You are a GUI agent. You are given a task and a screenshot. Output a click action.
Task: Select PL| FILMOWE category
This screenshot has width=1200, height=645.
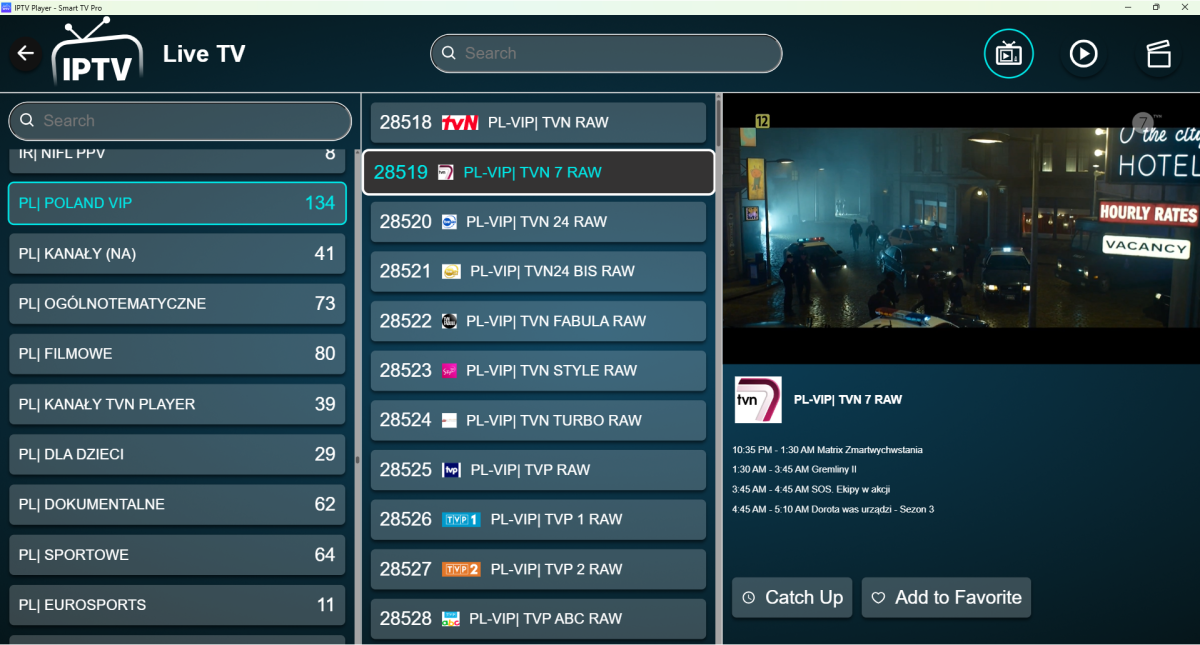pos(177,354)
